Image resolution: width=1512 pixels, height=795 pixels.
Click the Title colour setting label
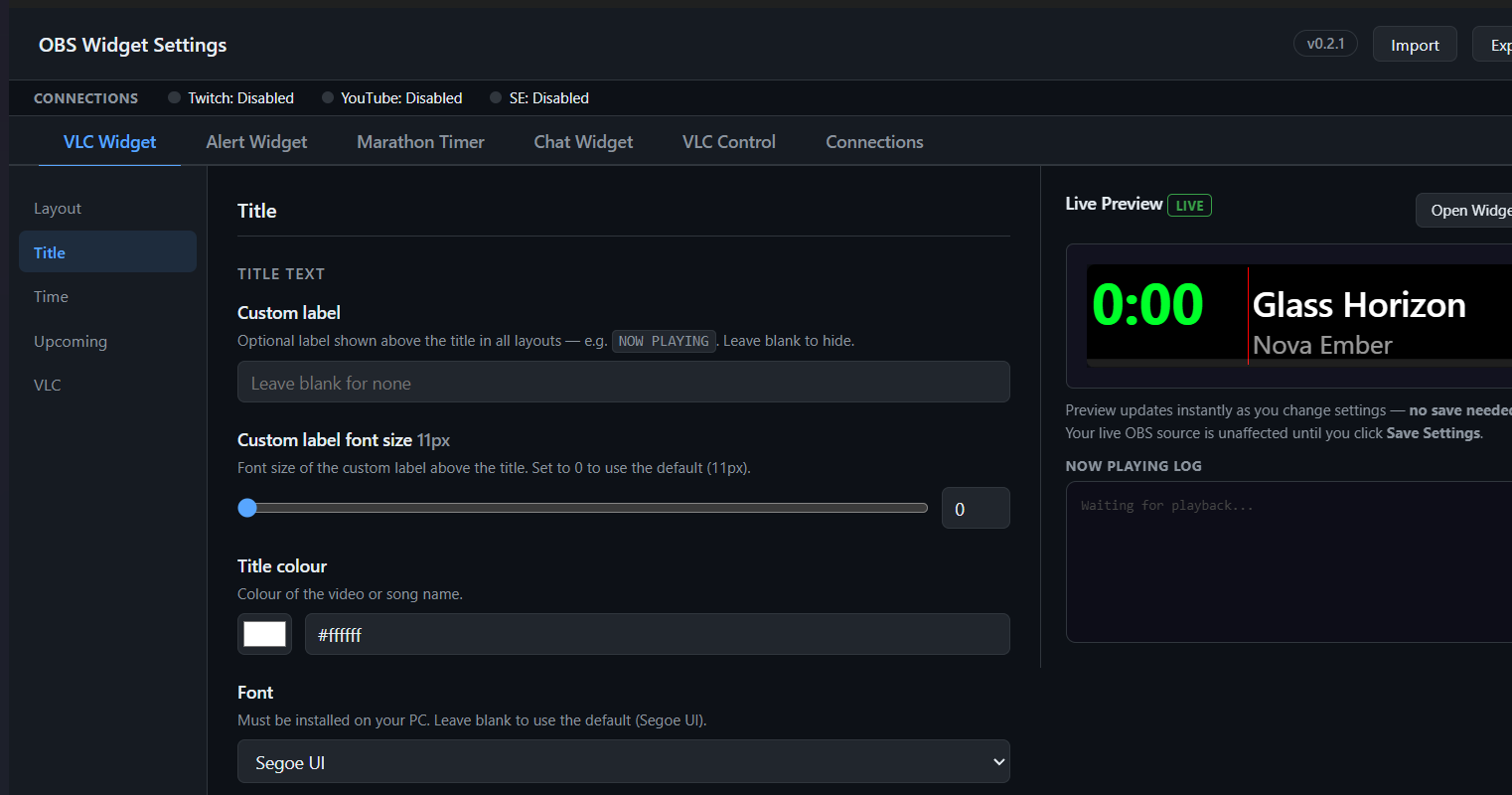point(282,566)
